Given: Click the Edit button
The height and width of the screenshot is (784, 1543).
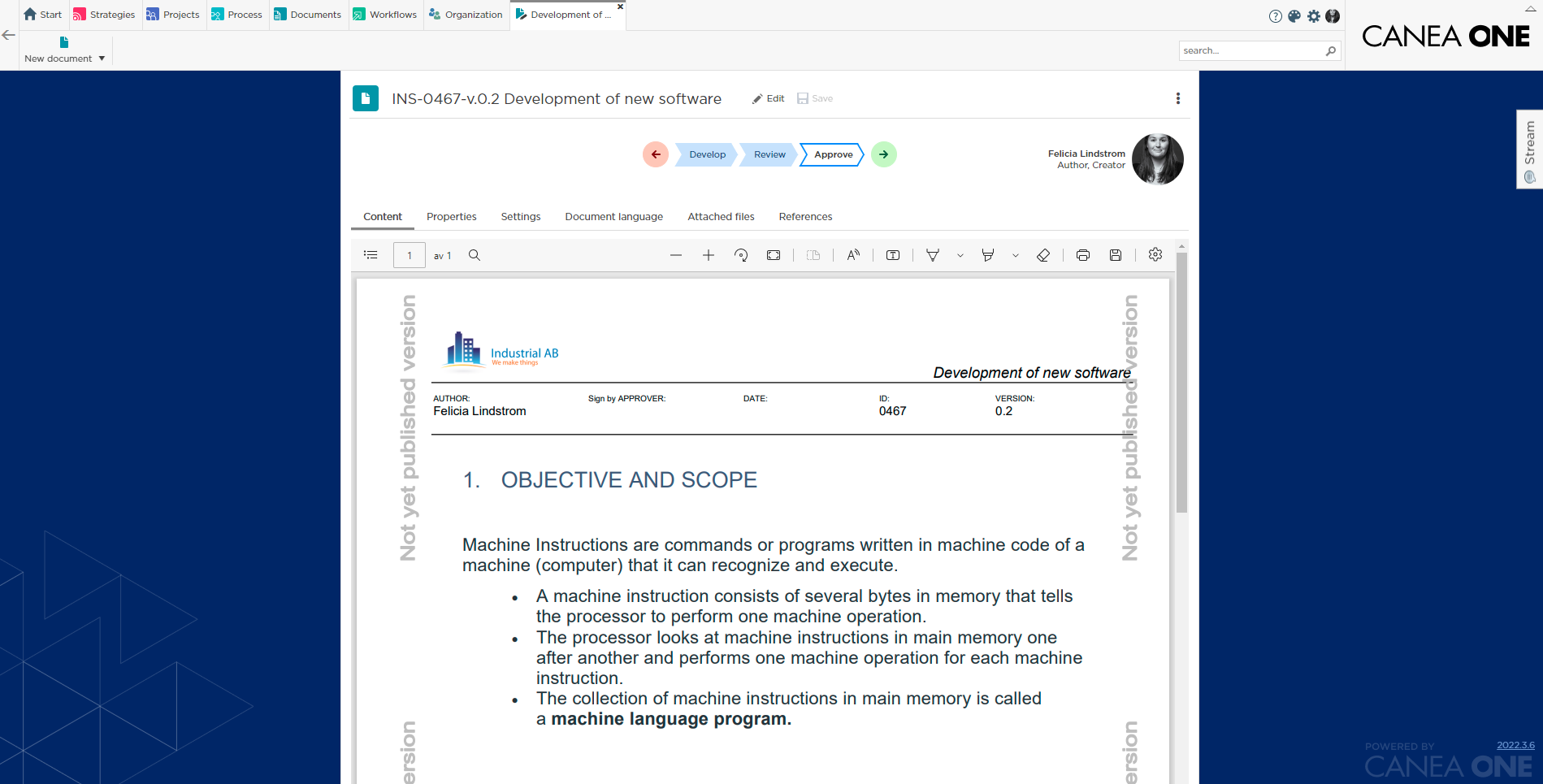Looking at the screenshot, I should click(768, 98).
